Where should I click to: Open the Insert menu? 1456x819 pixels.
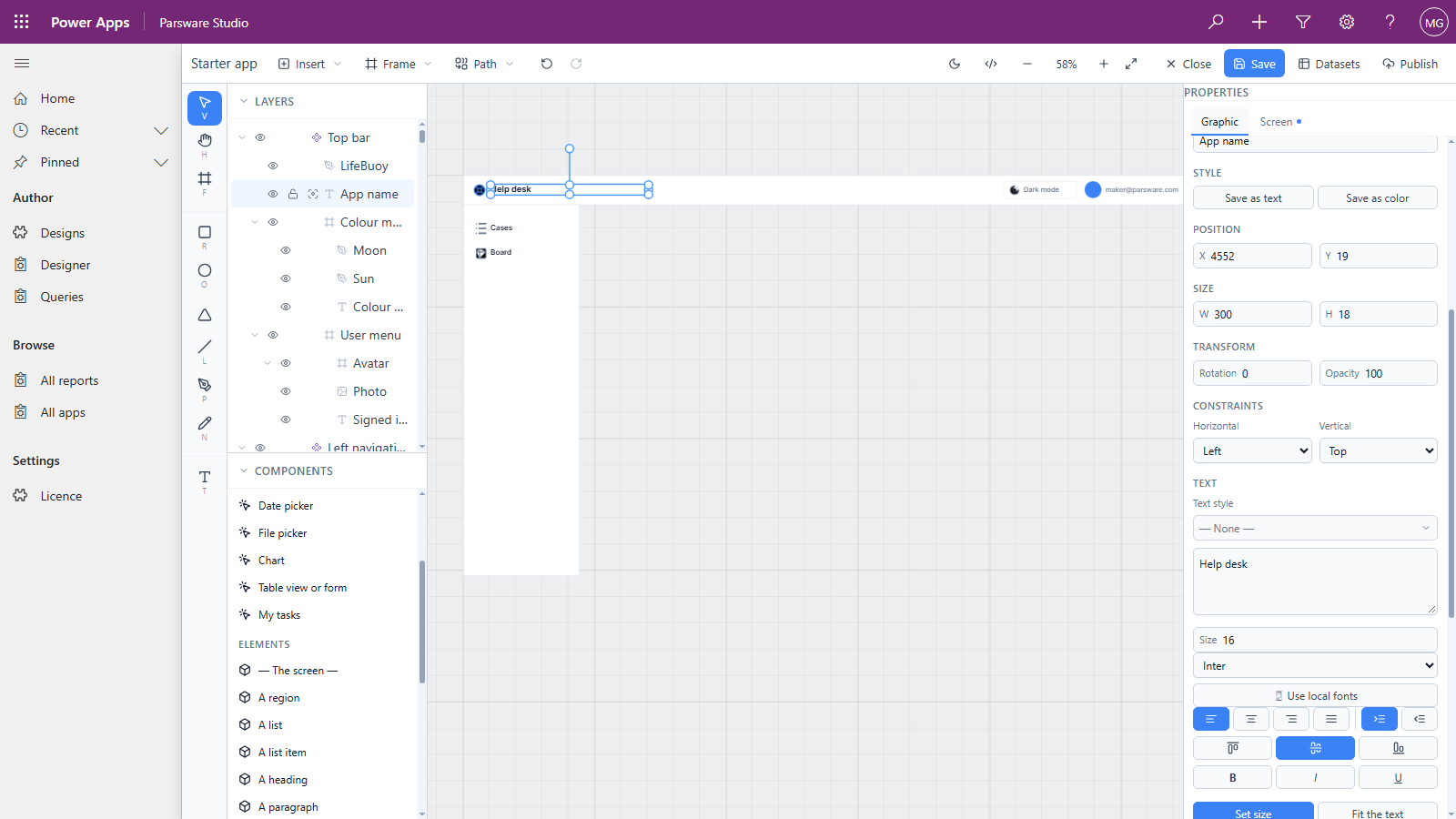click(x=310, y=64)
